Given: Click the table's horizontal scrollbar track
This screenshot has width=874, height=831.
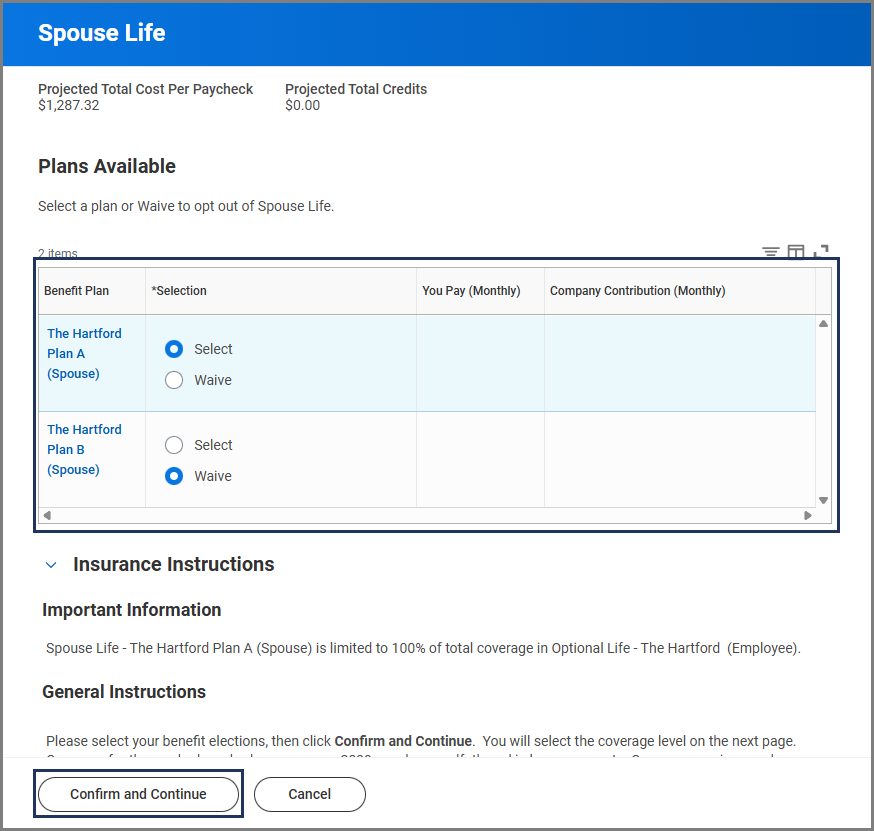Looking at the screenshot, I should 427,516.
